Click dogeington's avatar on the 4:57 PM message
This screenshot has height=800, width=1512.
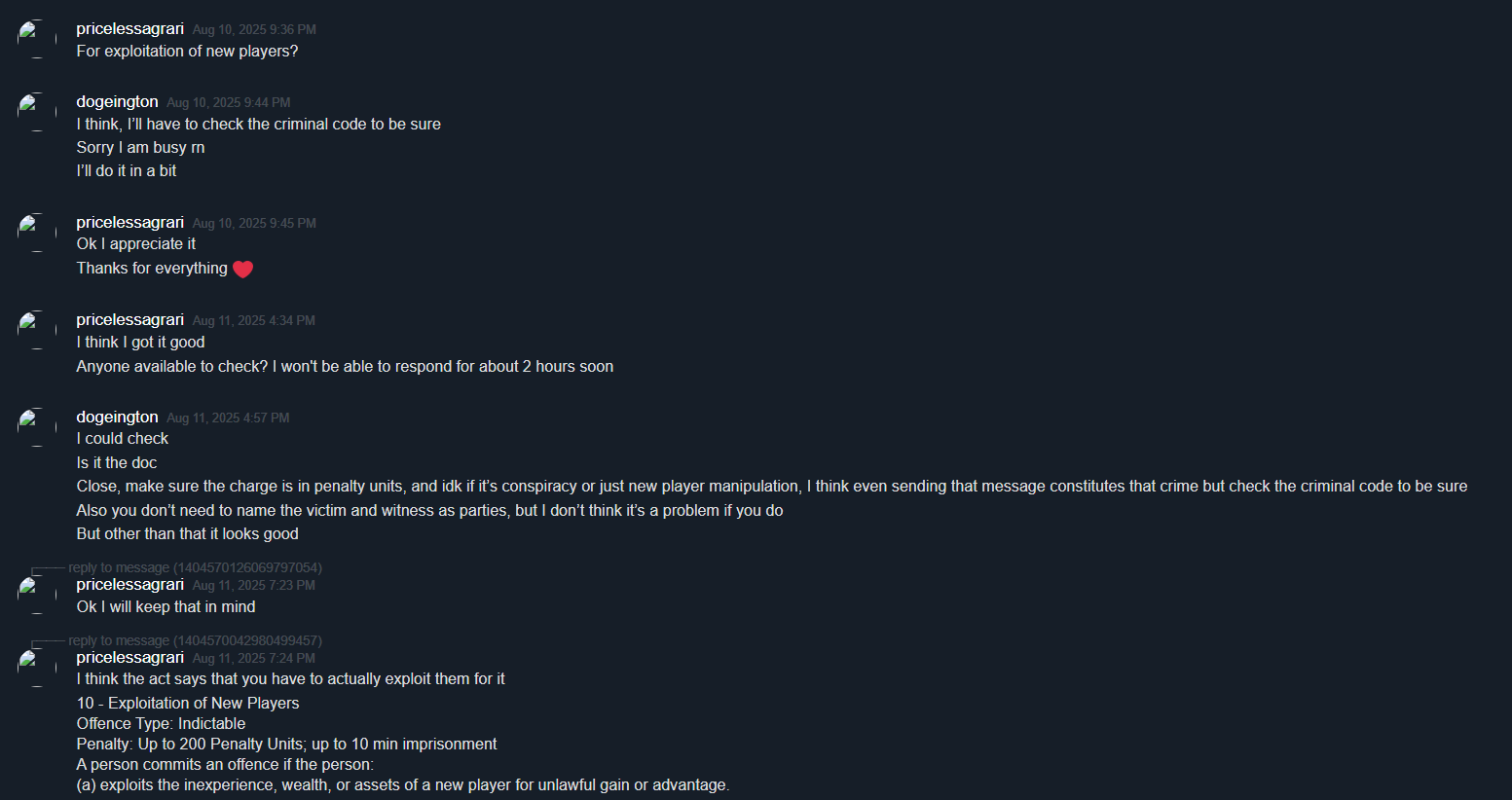click(x=37, y=427)
